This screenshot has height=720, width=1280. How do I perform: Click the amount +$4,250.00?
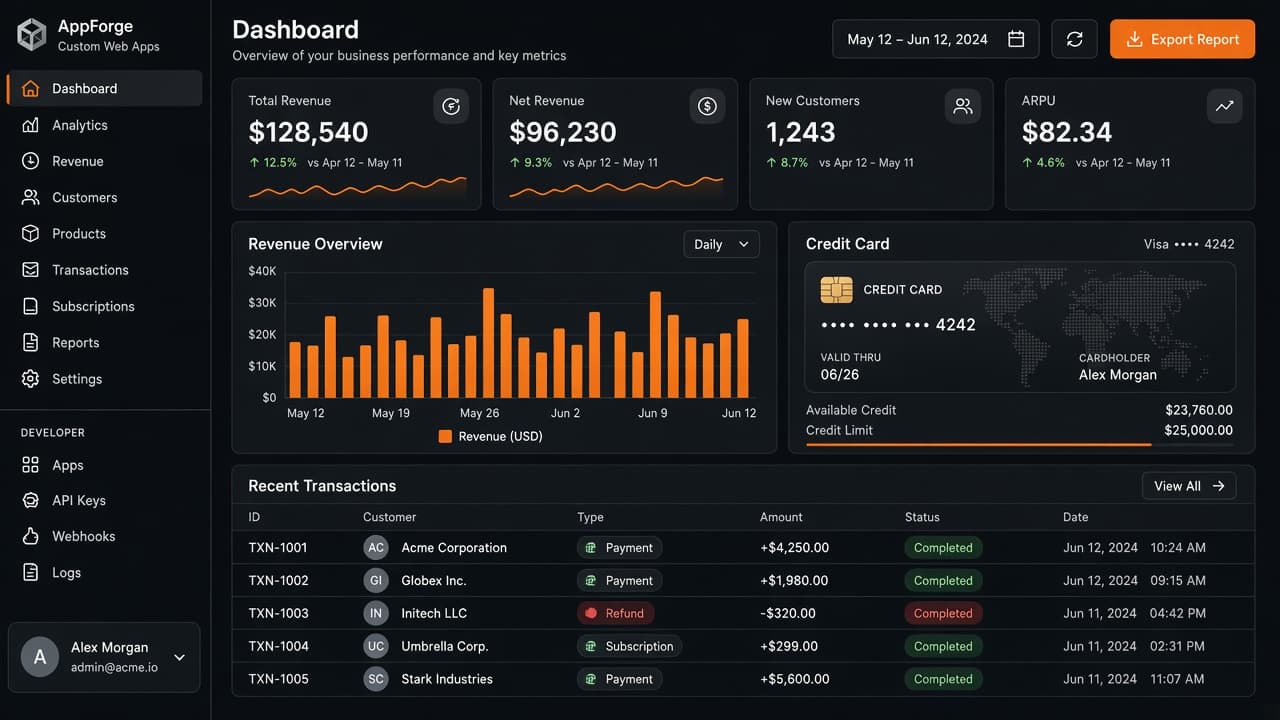pos(794,547)
